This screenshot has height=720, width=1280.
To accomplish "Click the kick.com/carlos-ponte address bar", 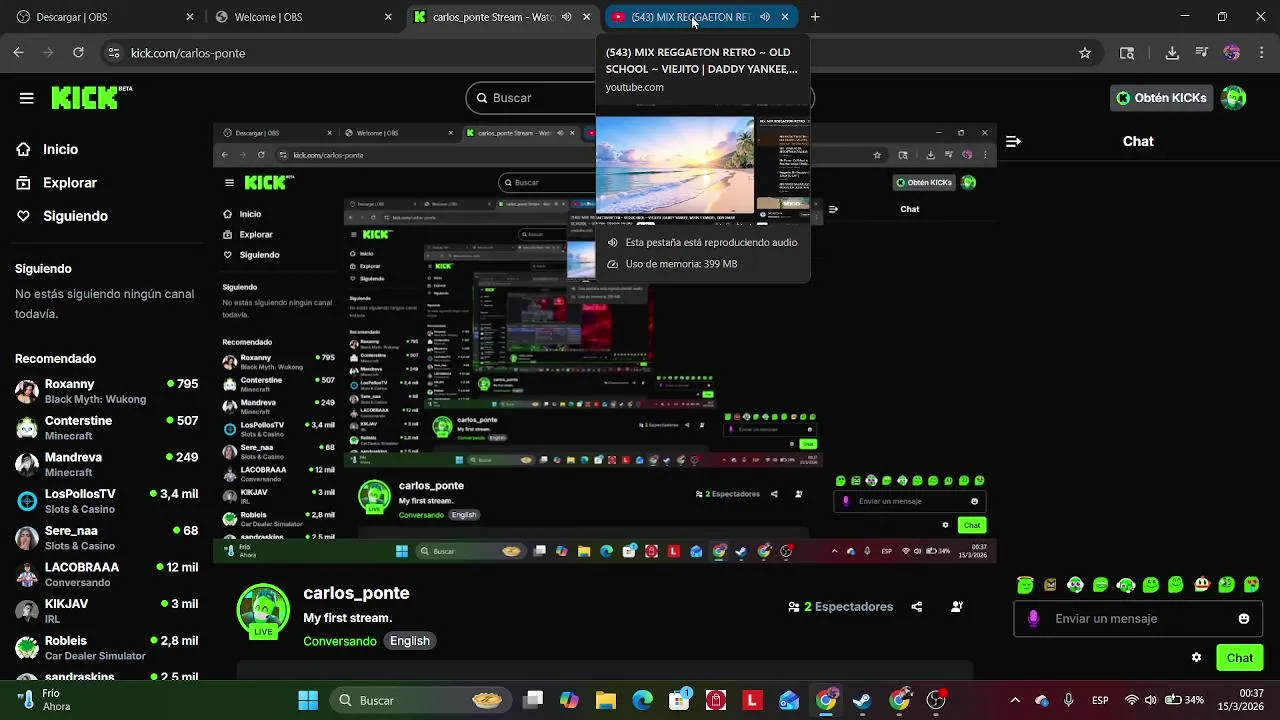I will 600,53.
